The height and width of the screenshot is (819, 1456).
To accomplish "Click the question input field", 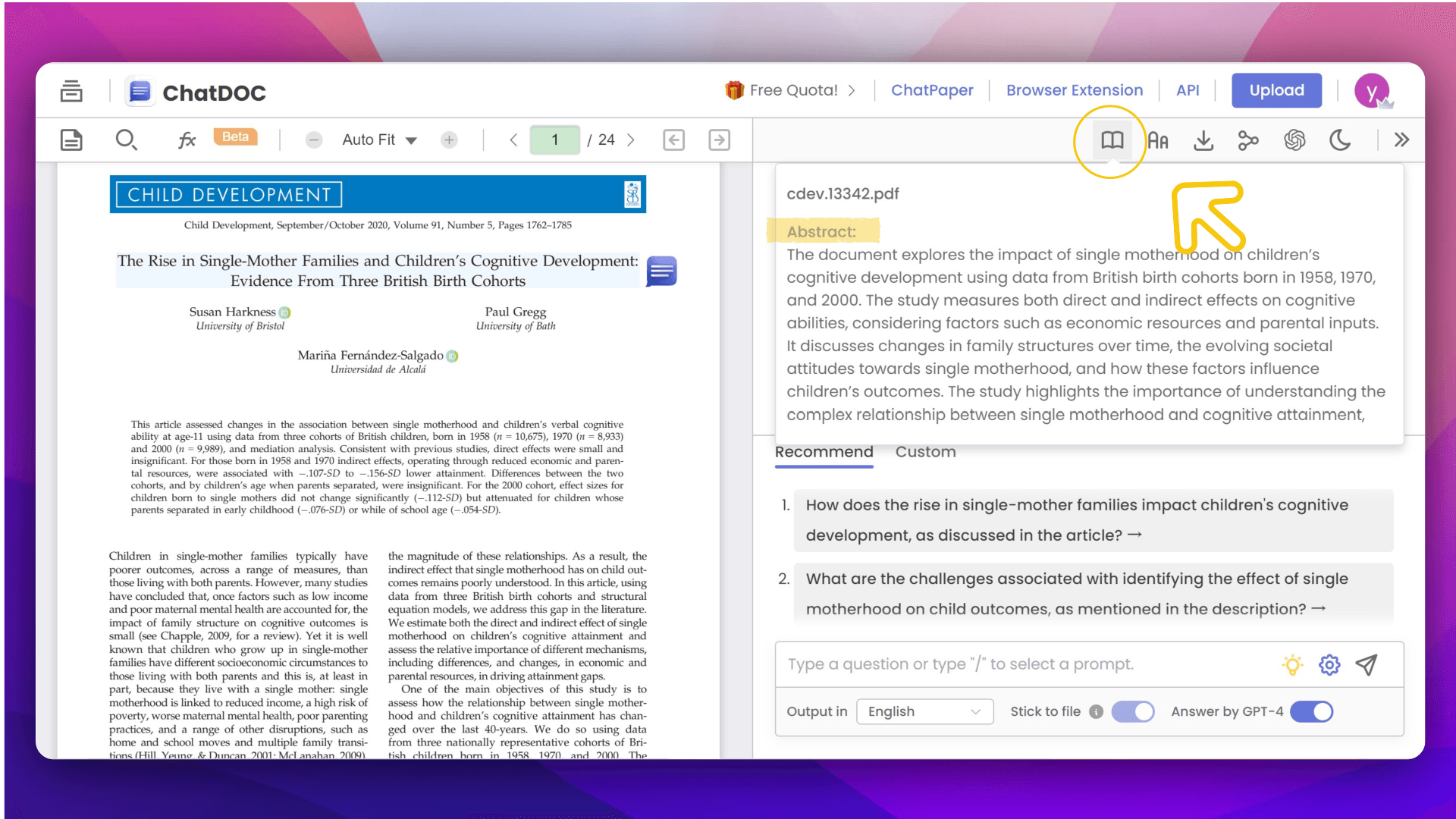I will pos(1024,664).
